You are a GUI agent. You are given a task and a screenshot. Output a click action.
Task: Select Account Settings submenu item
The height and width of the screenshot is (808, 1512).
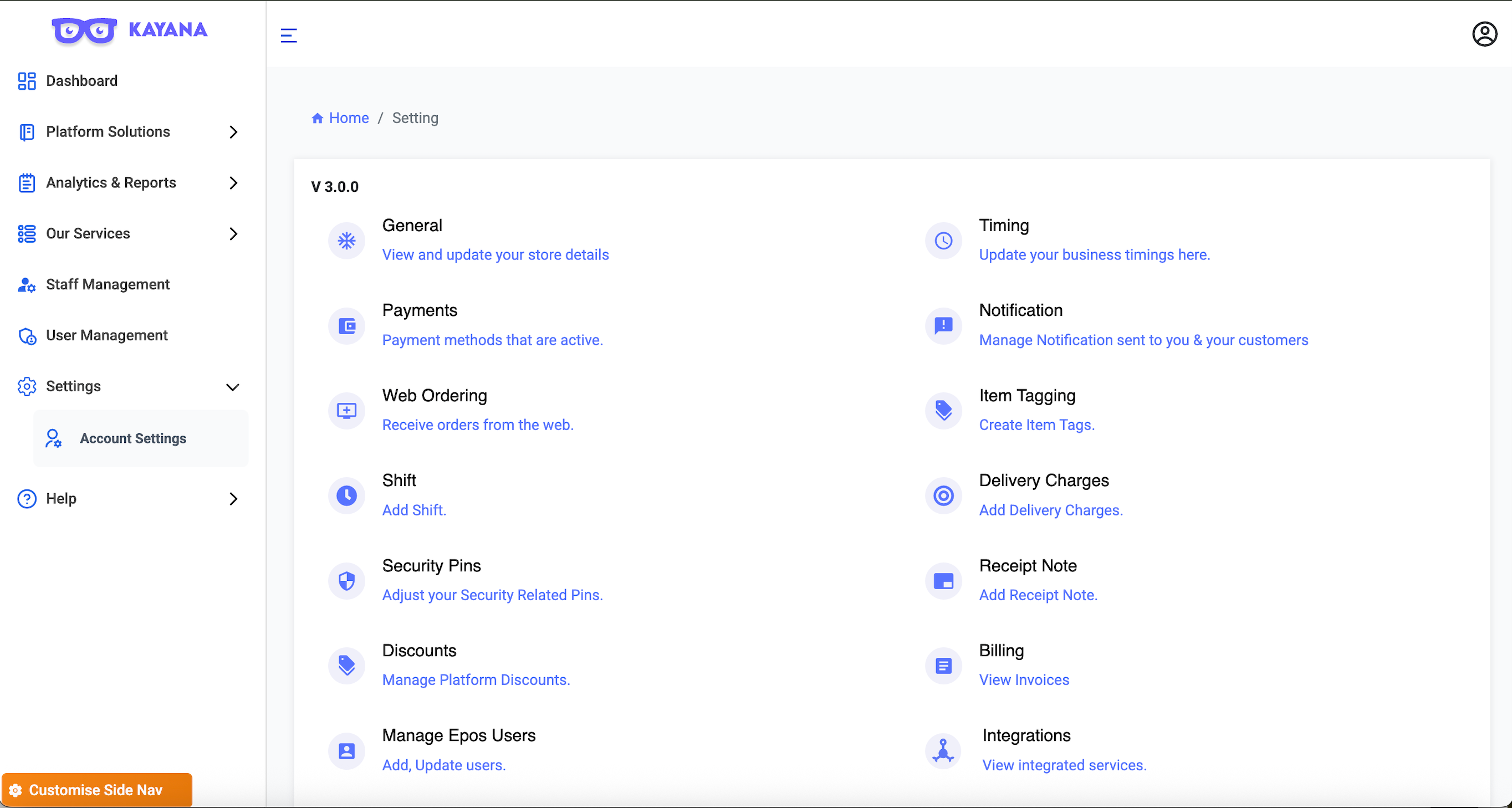141,438
